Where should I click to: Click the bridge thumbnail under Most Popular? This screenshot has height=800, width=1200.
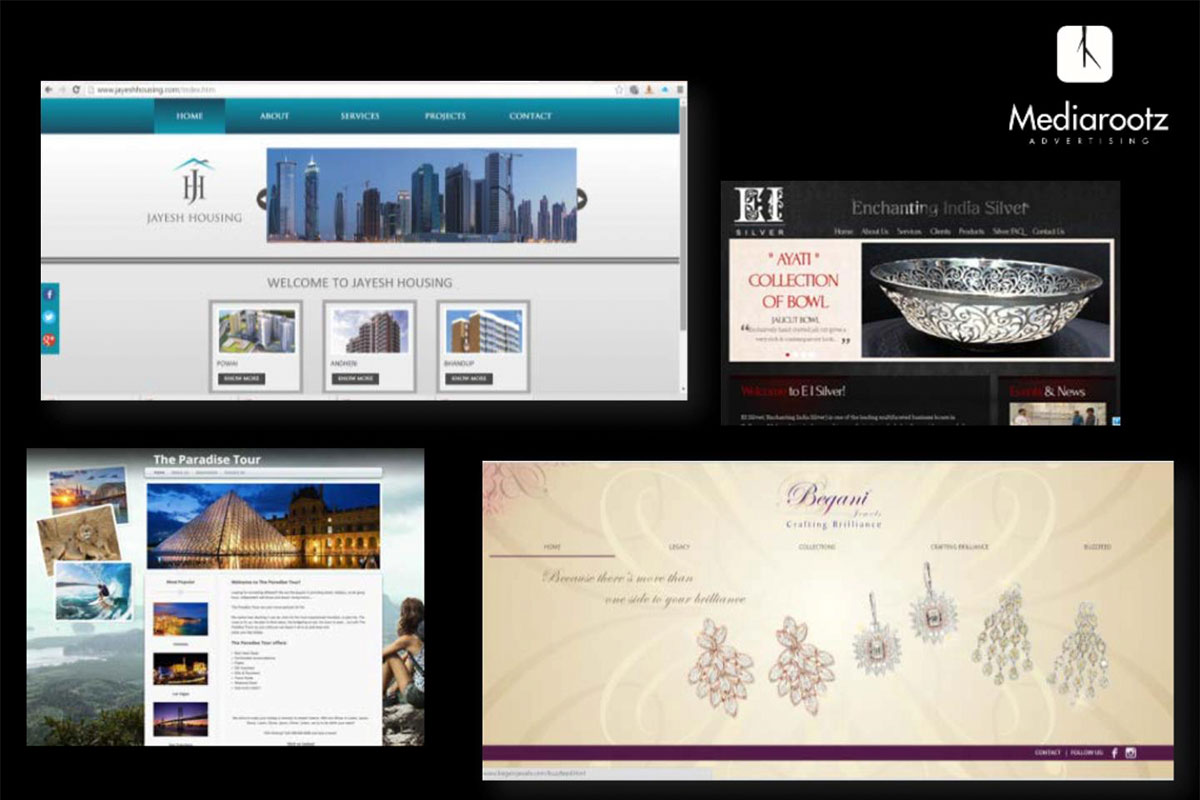180,718
